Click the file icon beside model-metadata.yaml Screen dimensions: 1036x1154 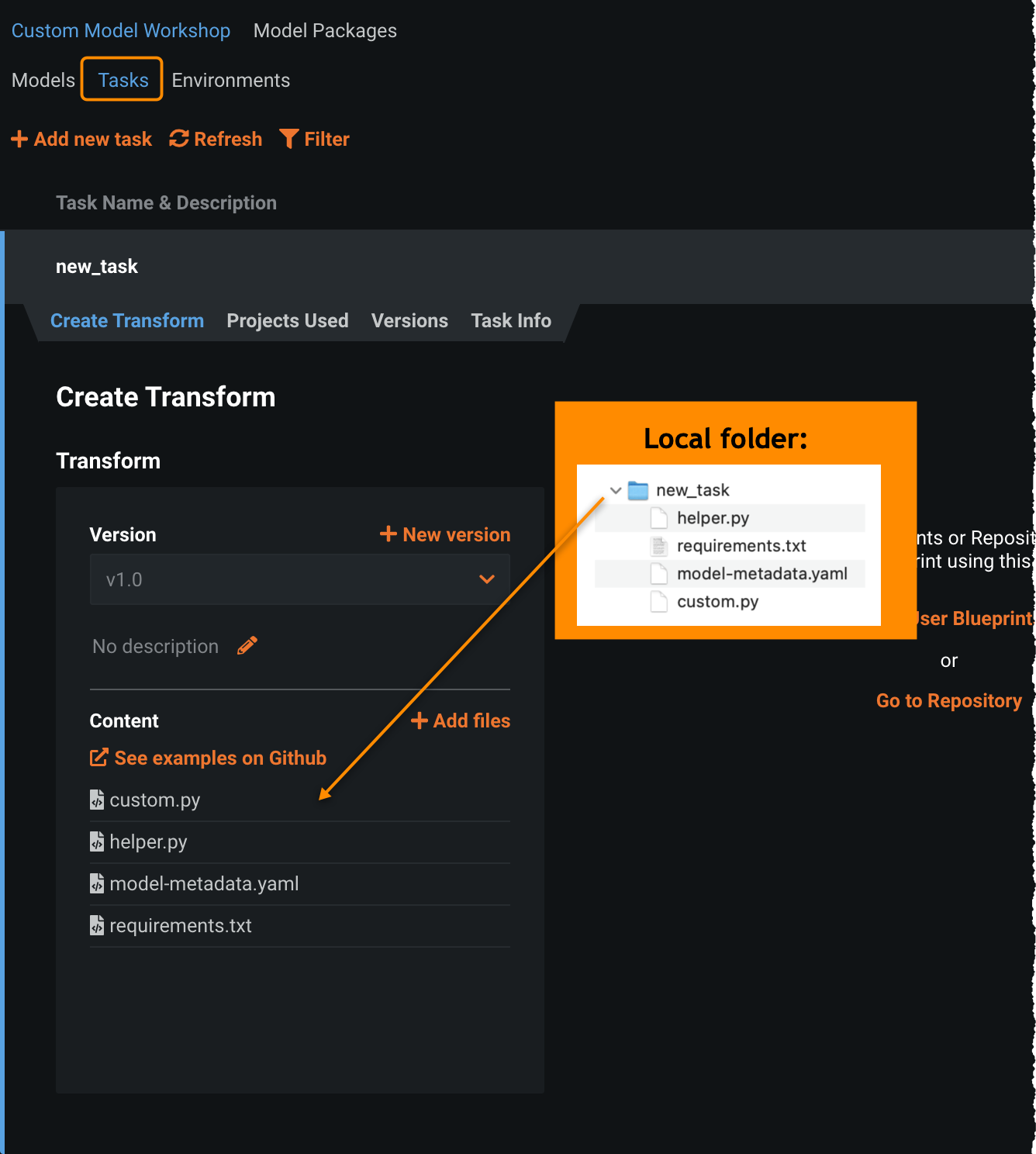coord(97,883)
